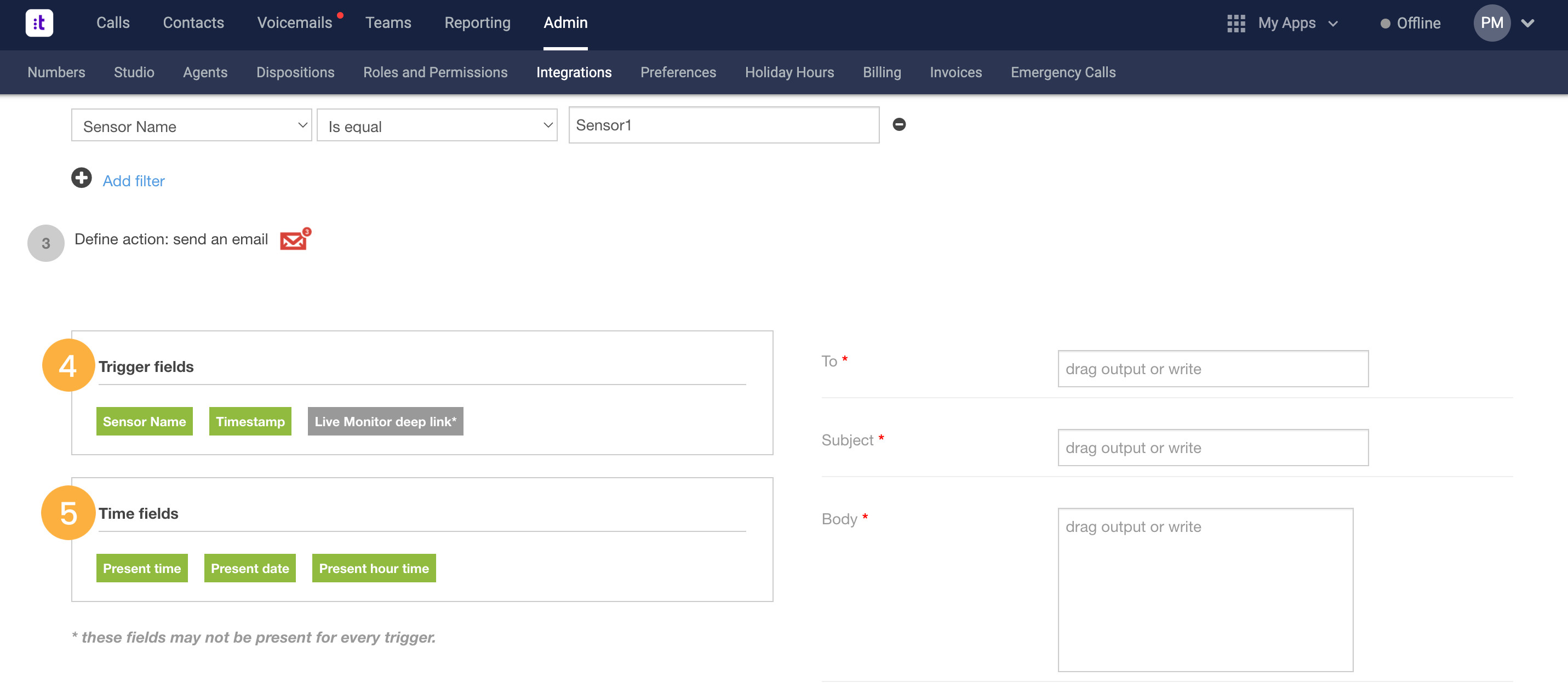Select Integrations submenu item
The height and width of the screenshot is (699, 1568).
574,72
